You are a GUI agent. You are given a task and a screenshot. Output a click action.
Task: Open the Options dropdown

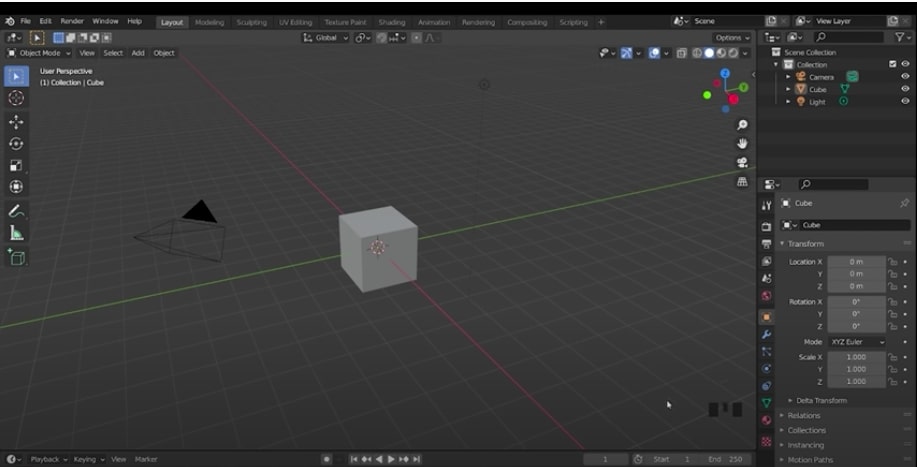[x=733, y=37]
